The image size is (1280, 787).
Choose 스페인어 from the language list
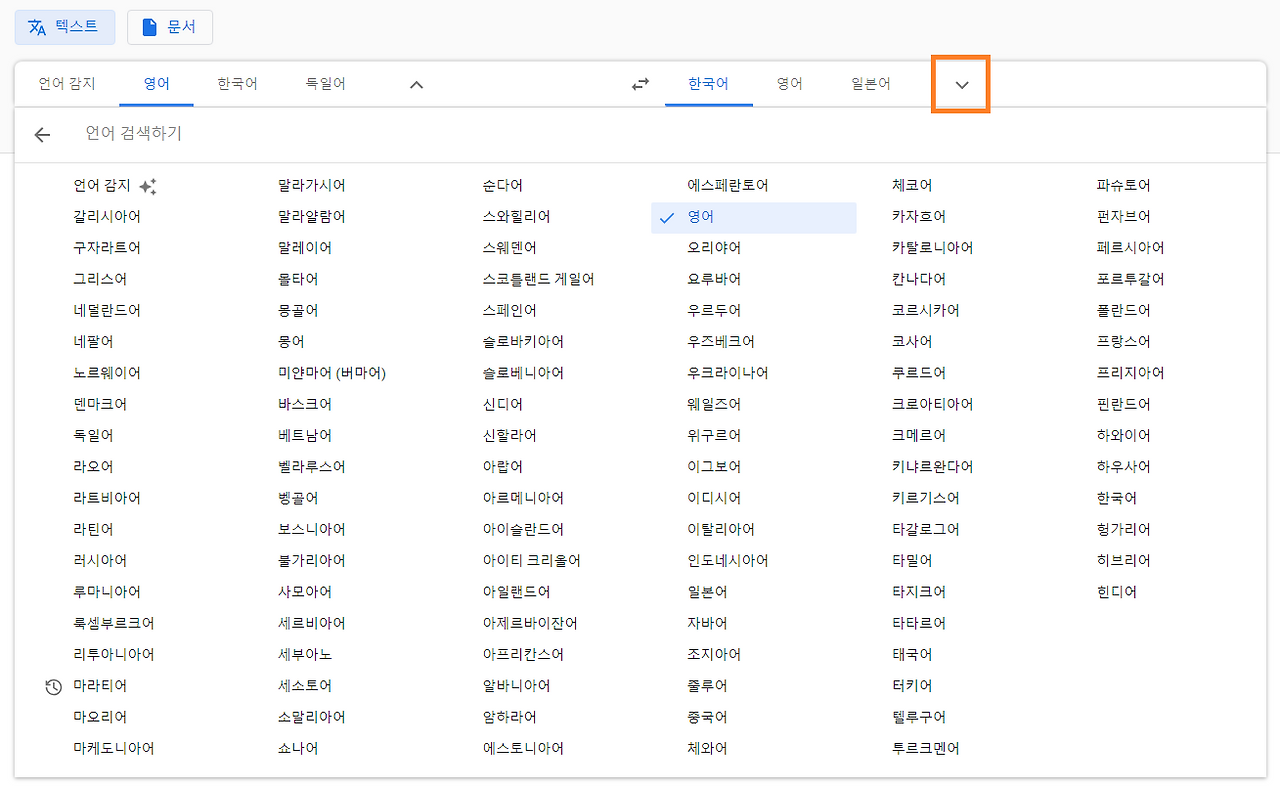coord(510,311)
